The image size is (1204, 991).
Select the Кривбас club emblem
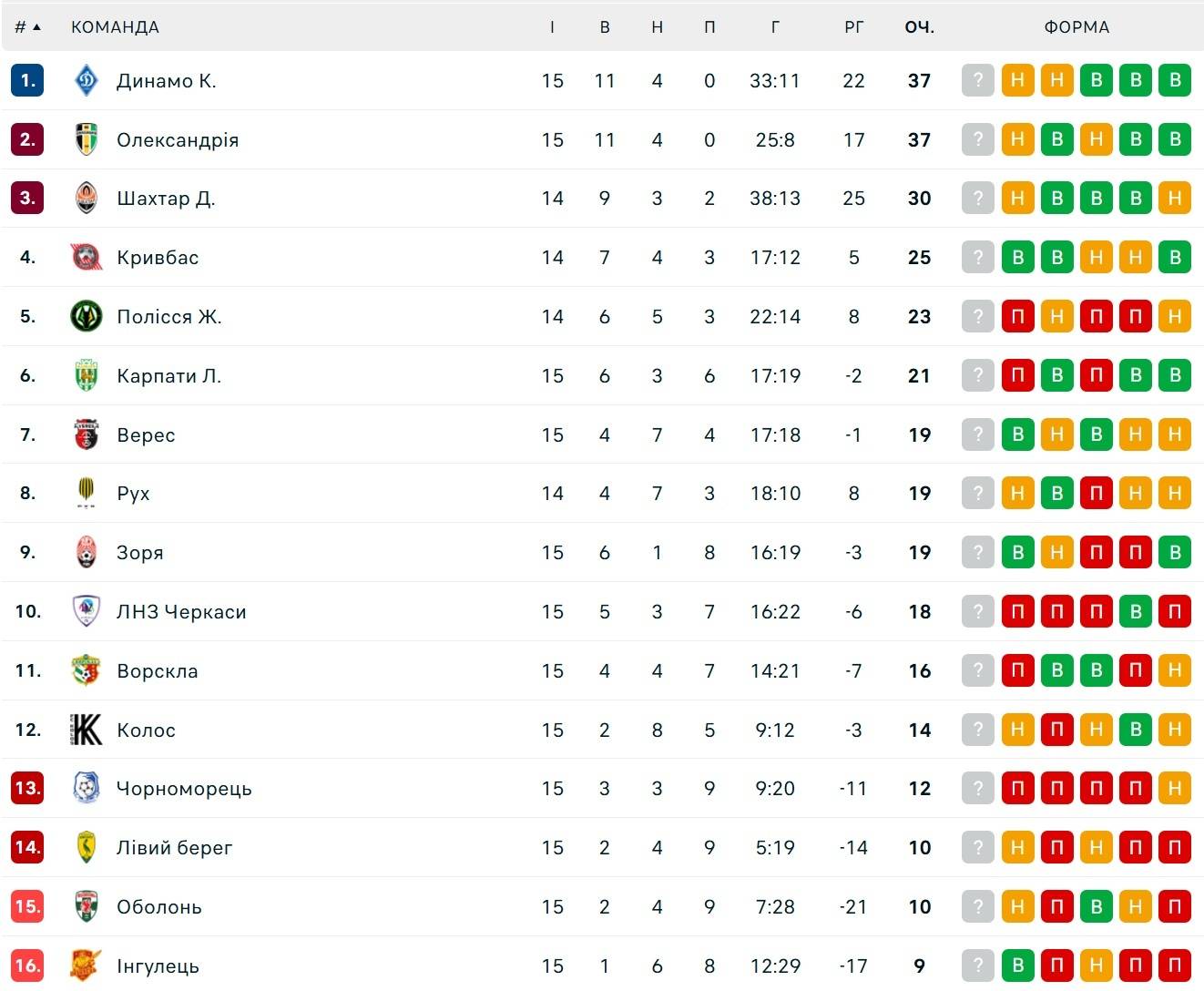pyautogui.click(x=86, y=257)
